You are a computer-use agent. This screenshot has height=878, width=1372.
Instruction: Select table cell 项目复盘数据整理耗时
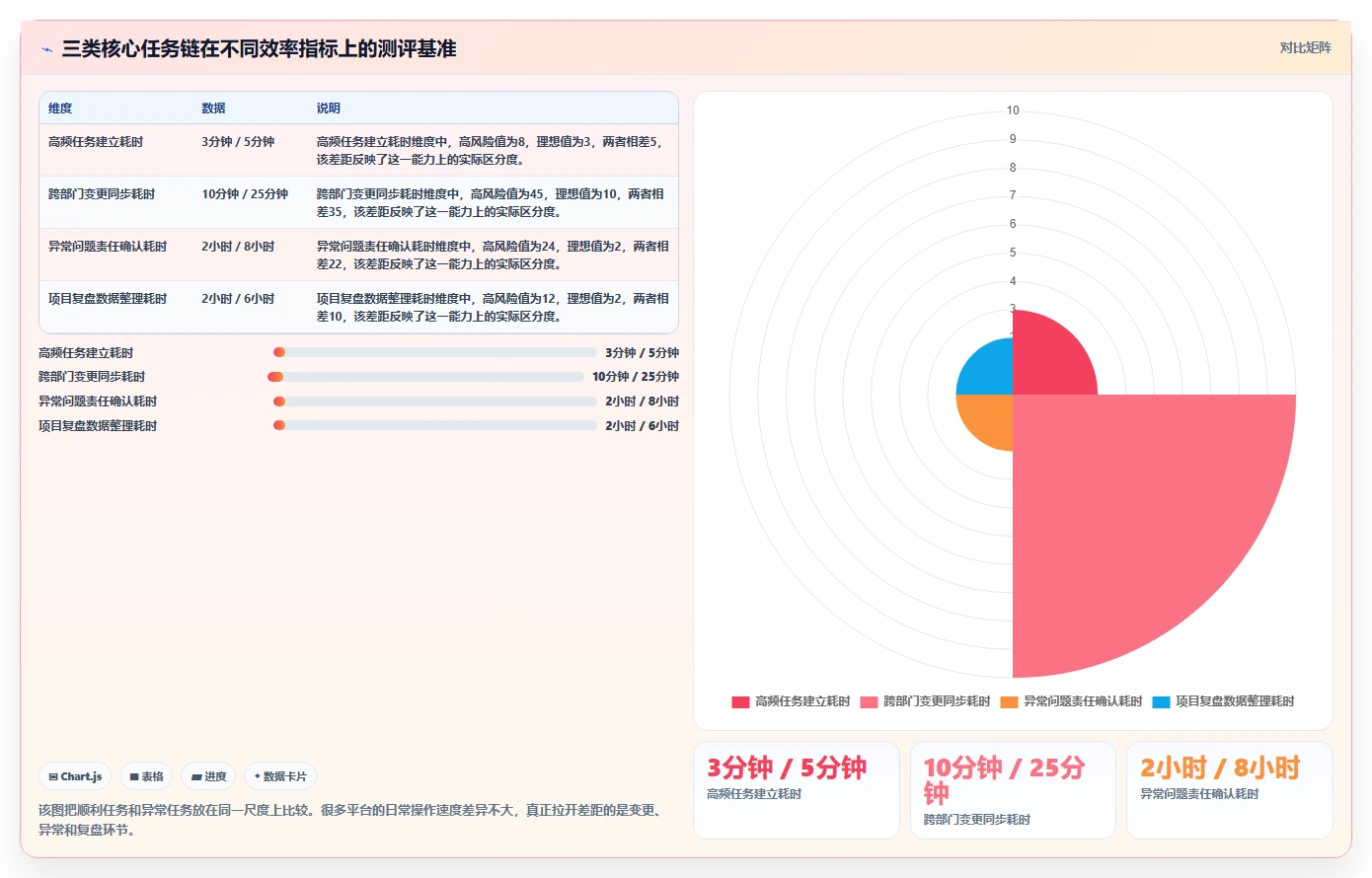coord(108,299)
